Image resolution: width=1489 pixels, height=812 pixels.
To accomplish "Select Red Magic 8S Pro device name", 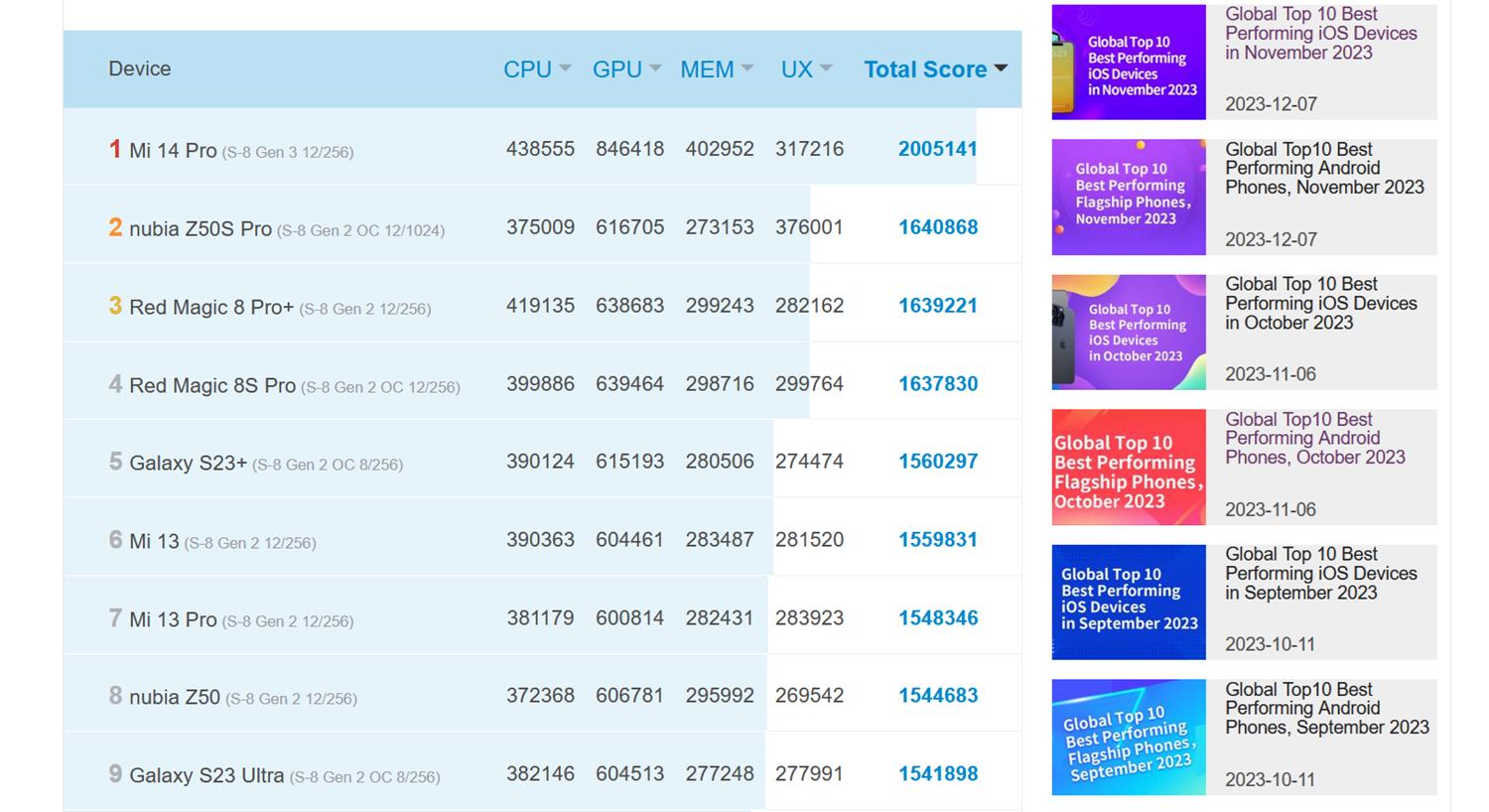I will (212, 385).
